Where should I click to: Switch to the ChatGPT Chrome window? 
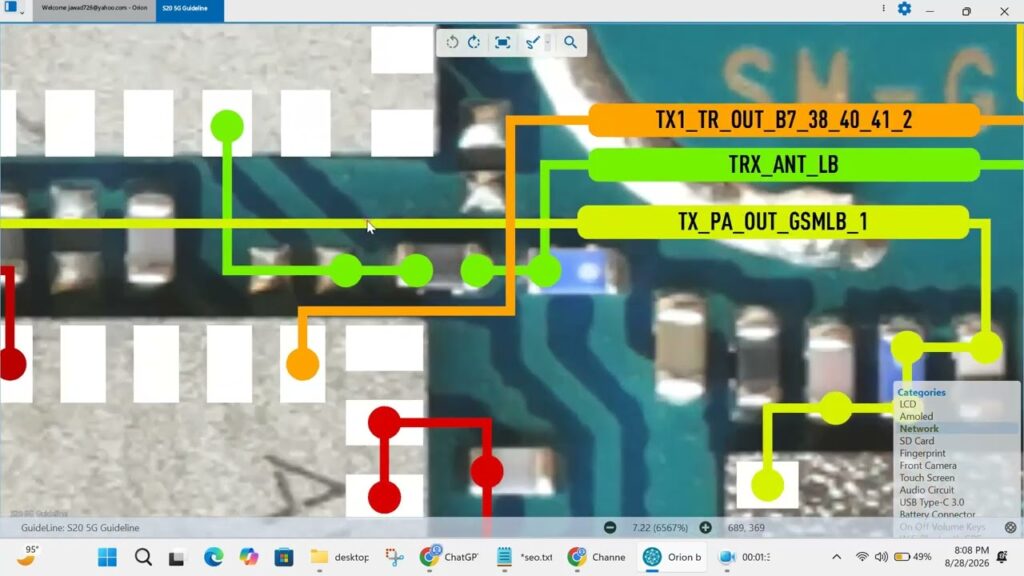[449, 557]
